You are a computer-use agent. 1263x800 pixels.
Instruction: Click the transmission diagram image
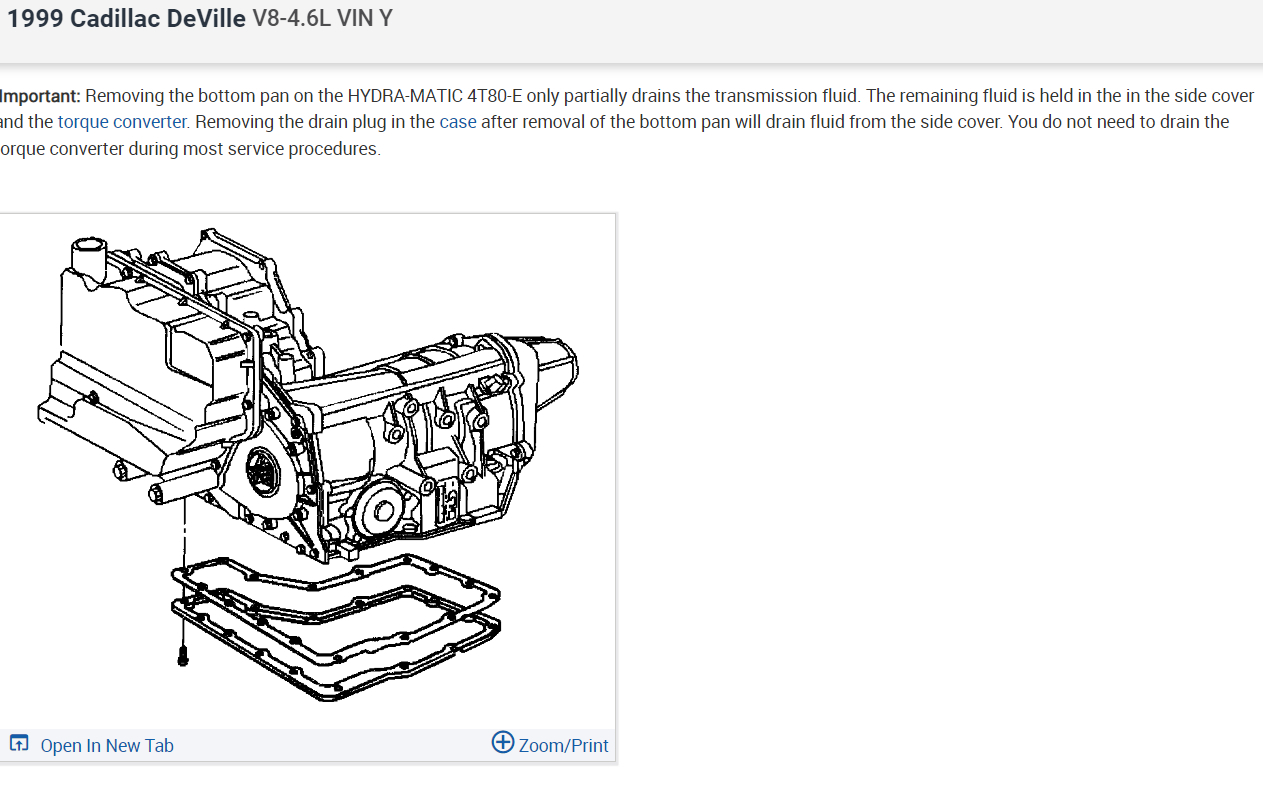tap(310, 470)
